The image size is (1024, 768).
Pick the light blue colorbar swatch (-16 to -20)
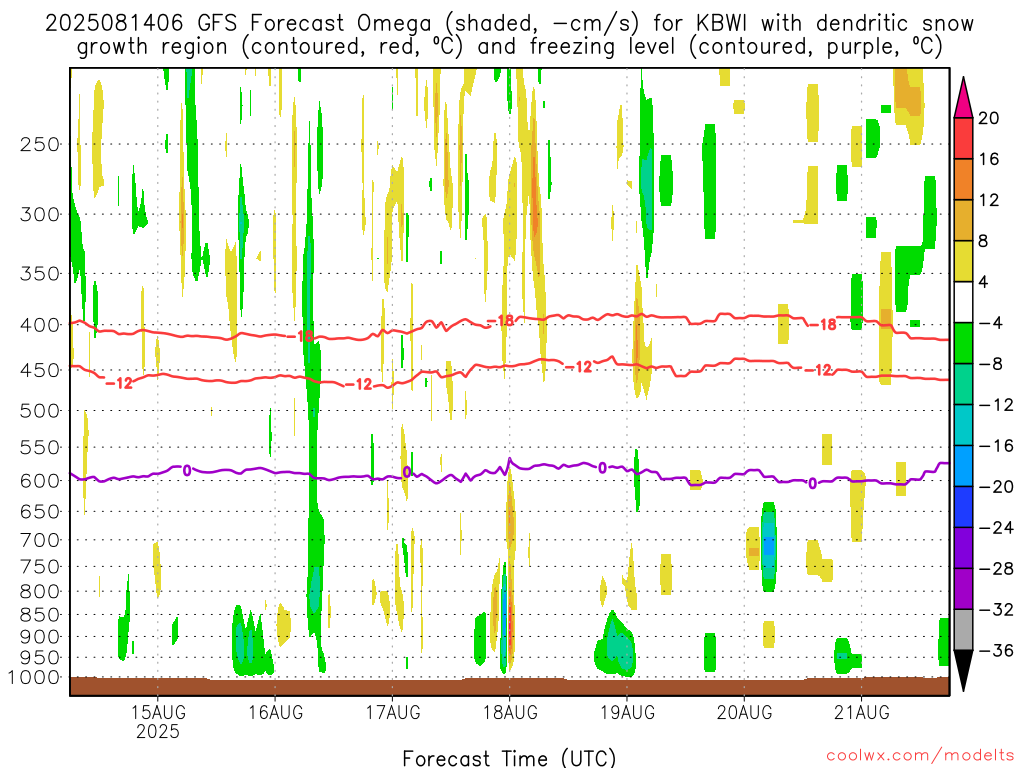pyautogui.click(x=963, y=466)
